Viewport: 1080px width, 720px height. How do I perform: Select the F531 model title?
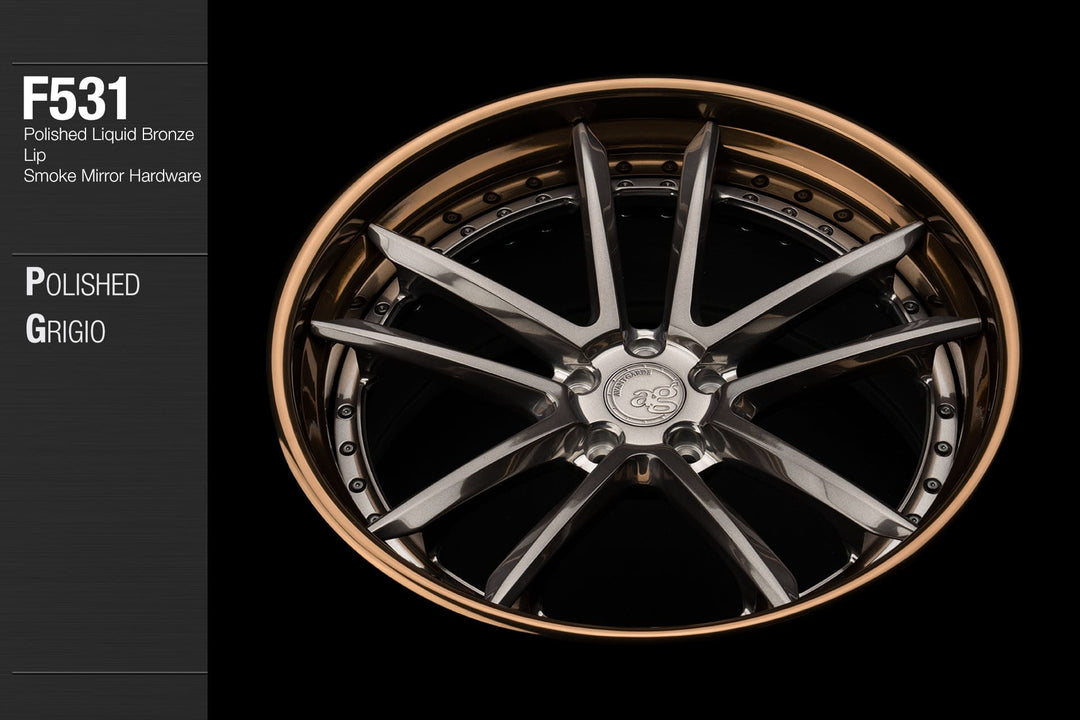(x=76, y=98)
